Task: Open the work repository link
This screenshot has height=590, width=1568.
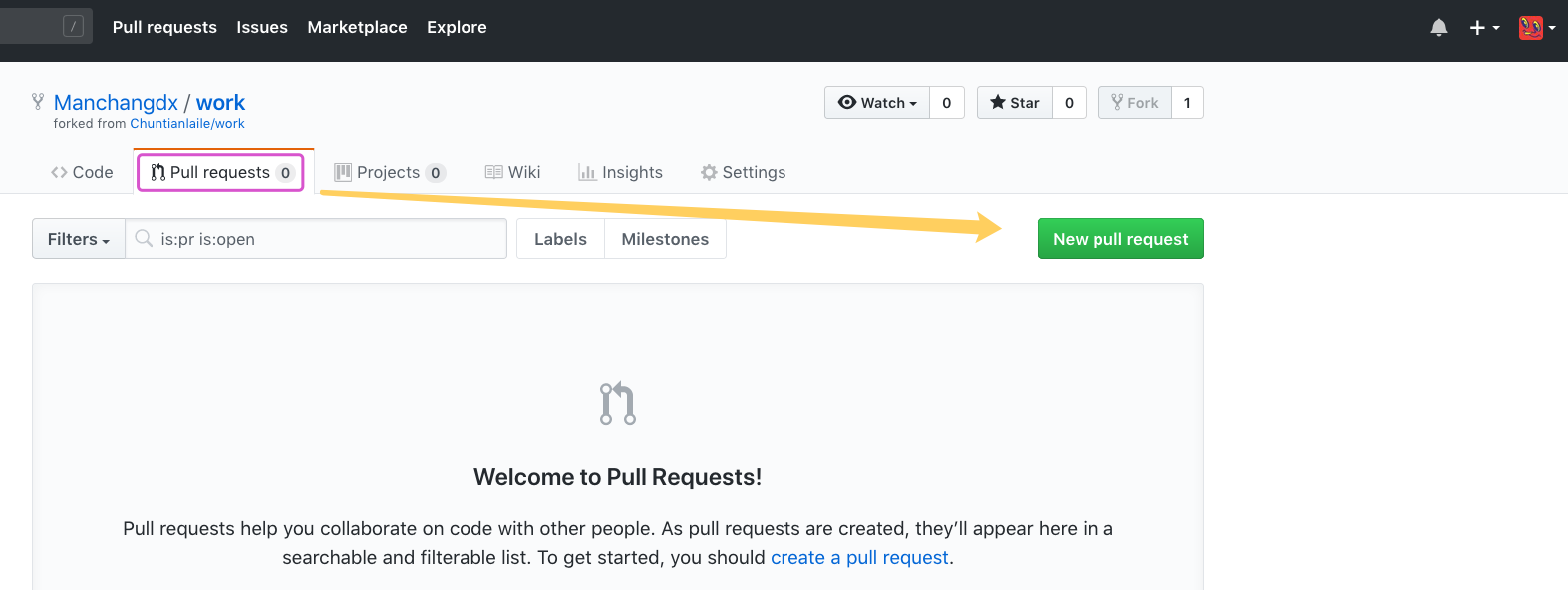Action: [x=220, y=103]
